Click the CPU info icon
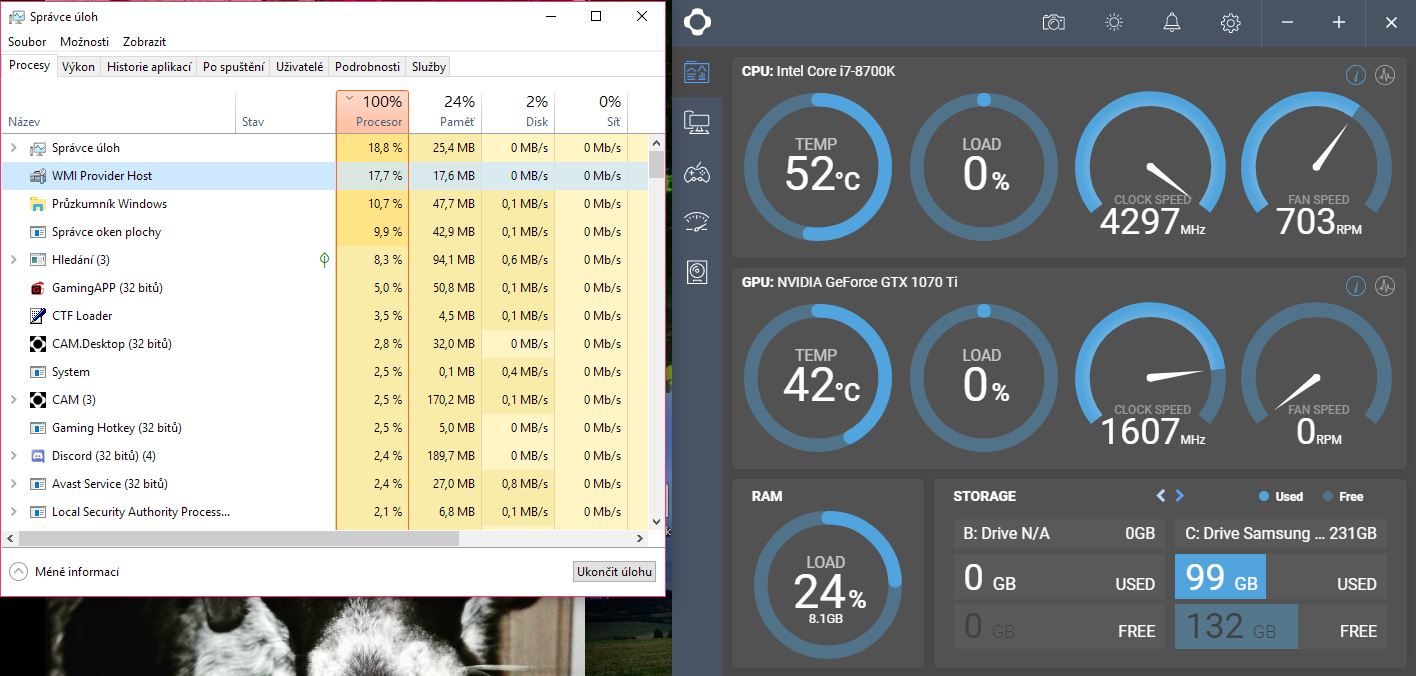Image resolution: width=1416 pixels, height=676 pixels. coord(1355,75)
